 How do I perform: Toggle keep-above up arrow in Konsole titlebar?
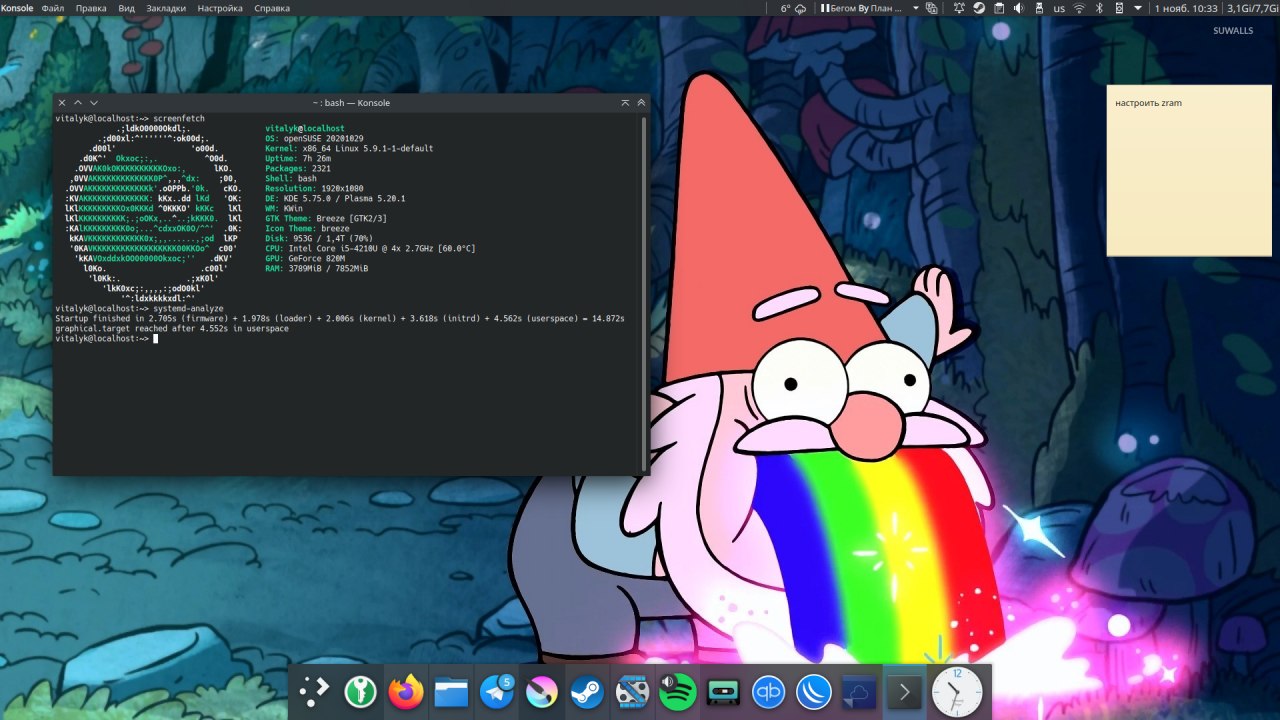point(78,103)
